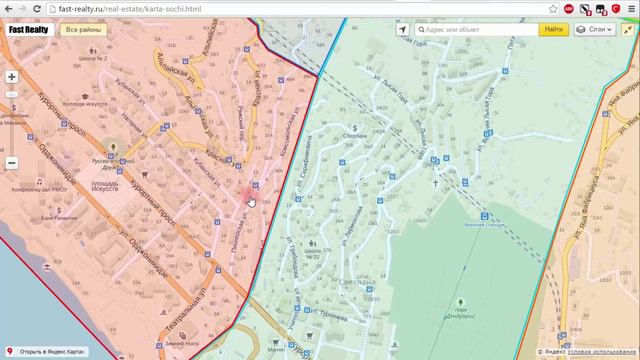Click the Школа № 2 school icon
Viewport: 640px width, 360px height.
93,51
